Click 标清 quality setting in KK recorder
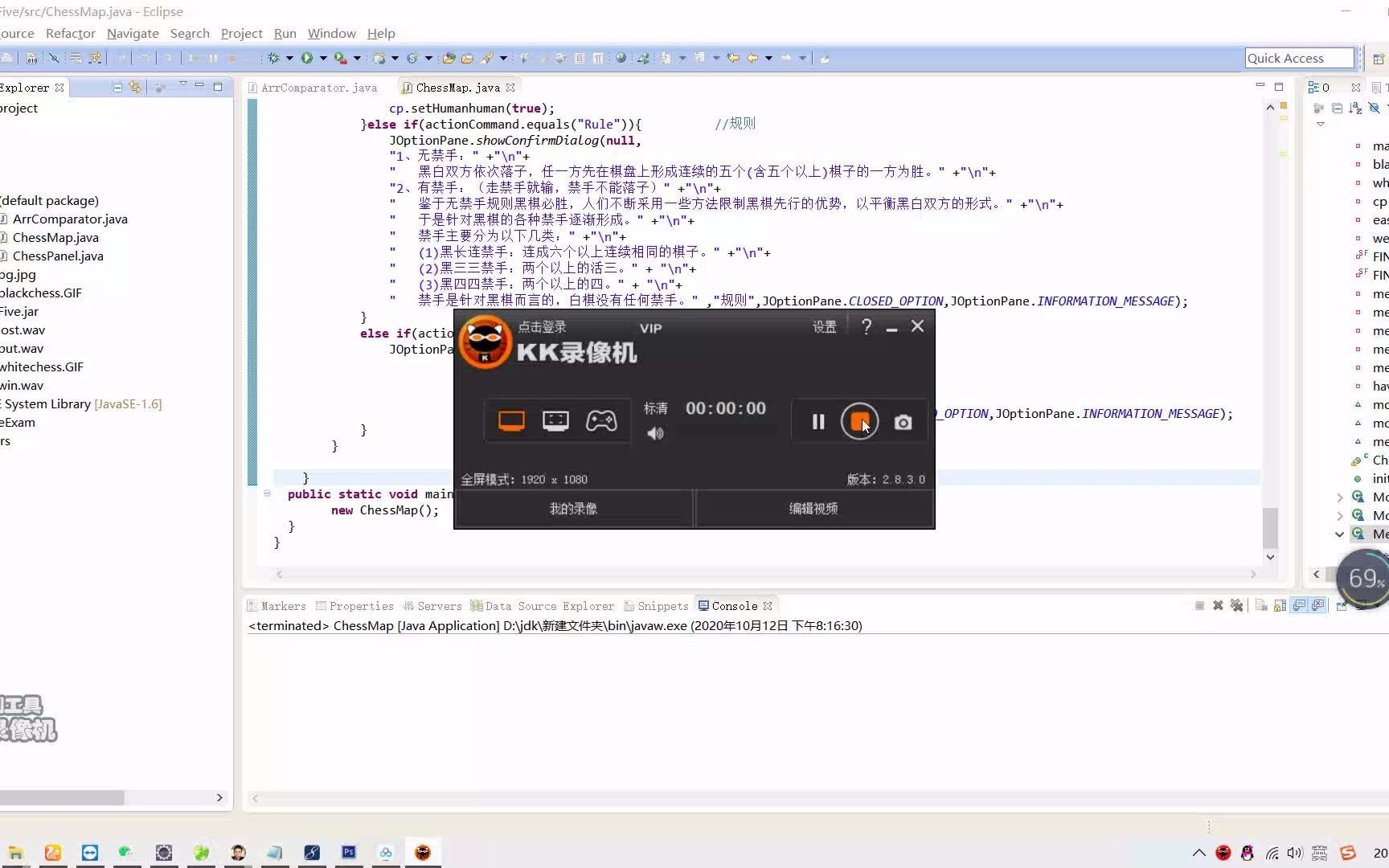Image resolution: width=1389 pixels, height=868 pixels. coord(655,408)
